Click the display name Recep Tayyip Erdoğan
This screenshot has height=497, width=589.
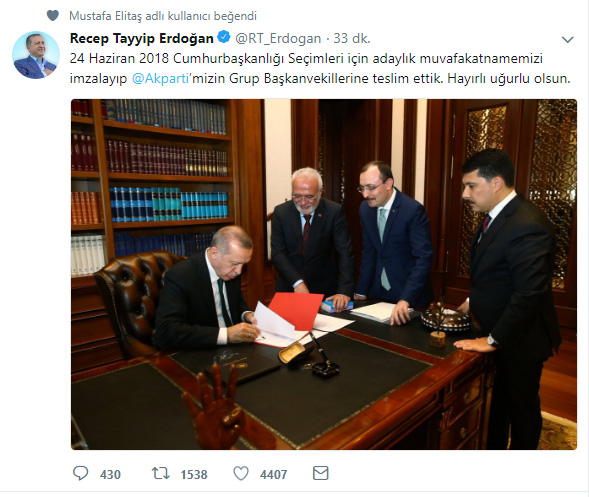point(142,38)
